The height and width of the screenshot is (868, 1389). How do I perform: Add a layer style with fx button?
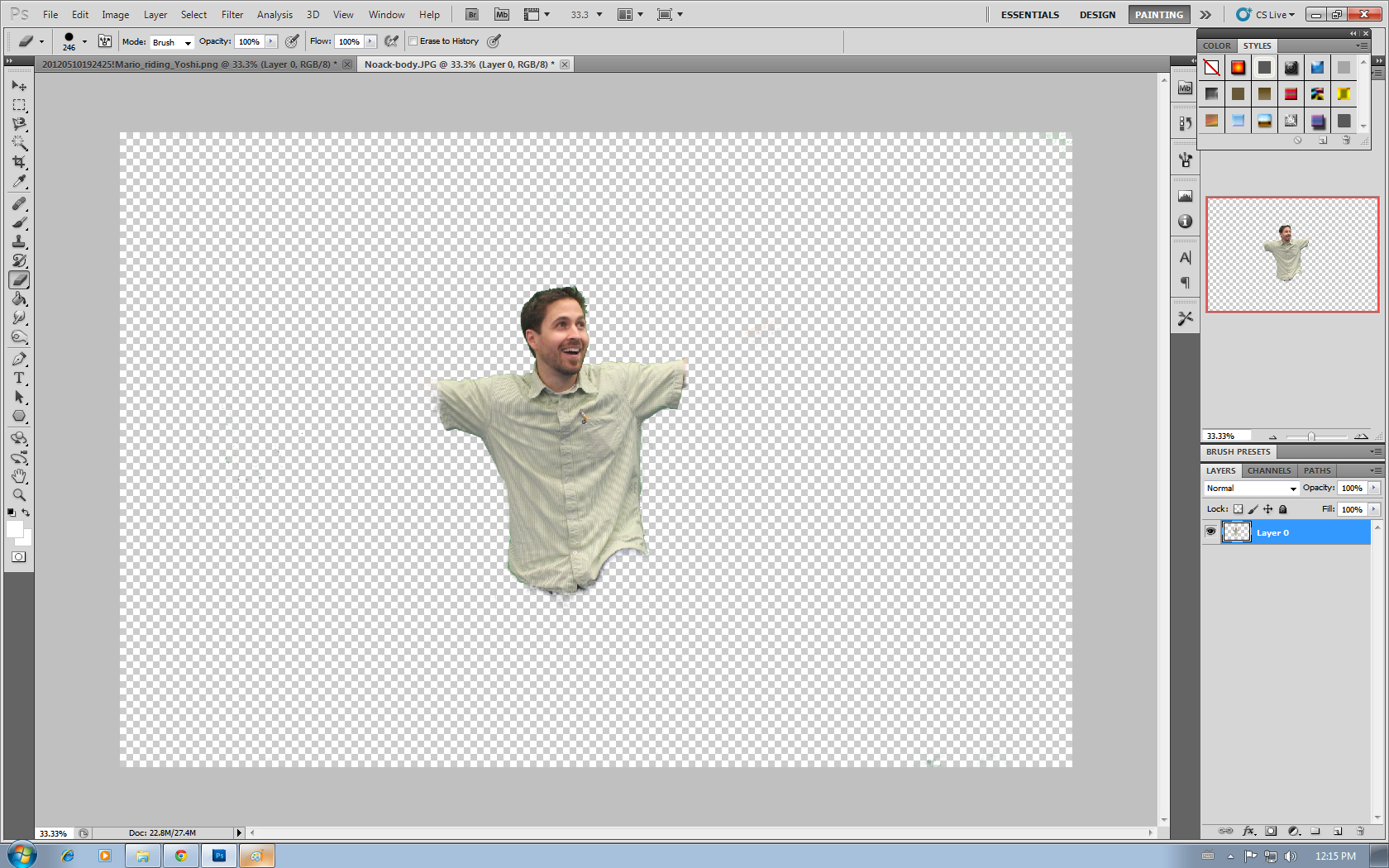click(x=1248, y=831)
